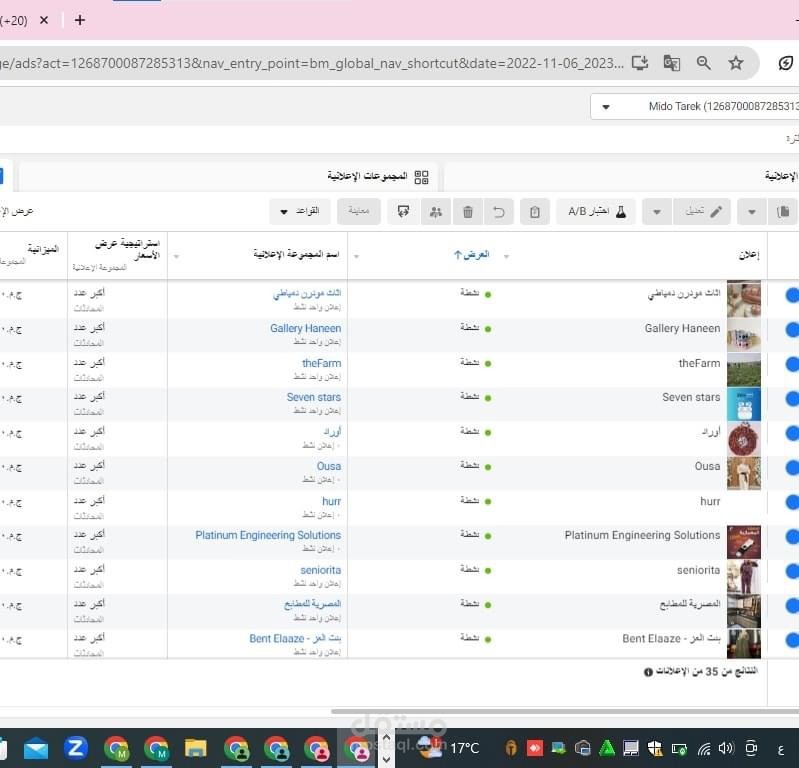Click the undo arrow icon

point(499,211)
